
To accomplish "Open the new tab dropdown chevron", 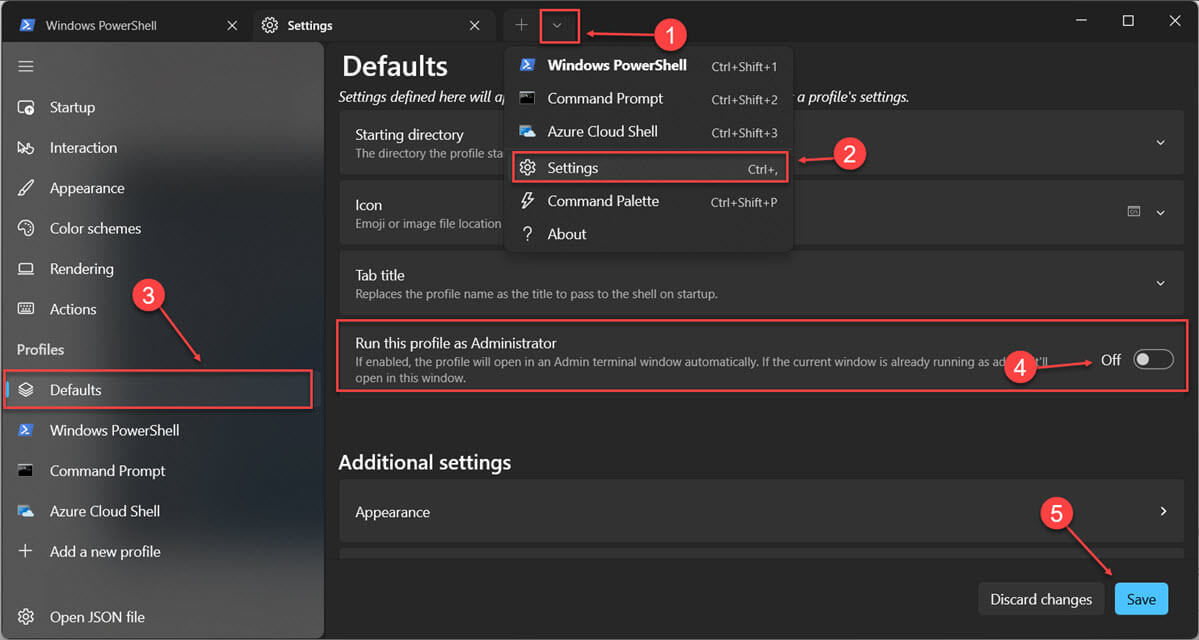I will coord(557,25).
